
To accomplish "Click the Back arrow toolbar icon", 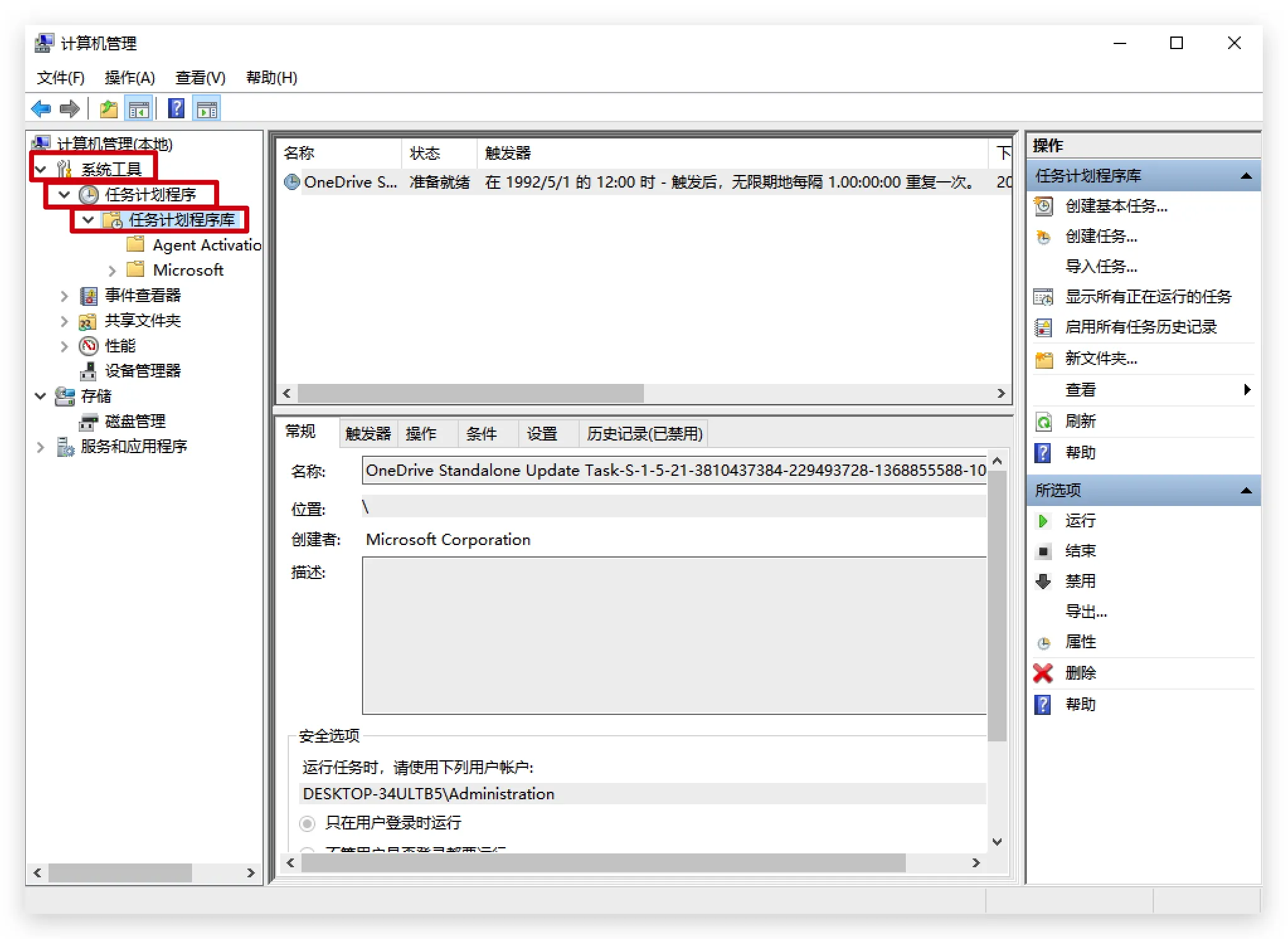I will [x=42, y=109].
